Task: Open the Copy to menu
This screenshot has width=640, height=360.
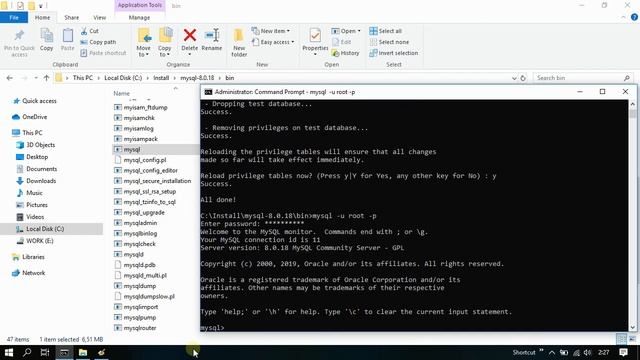Action: tap(165, 43)
